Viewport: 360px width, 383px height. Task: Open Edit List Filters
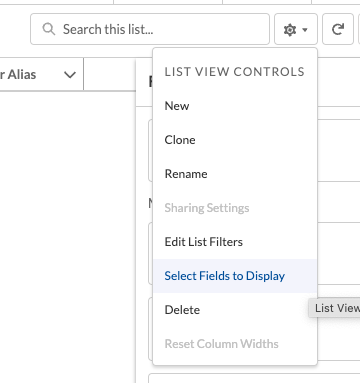[235, 242]
